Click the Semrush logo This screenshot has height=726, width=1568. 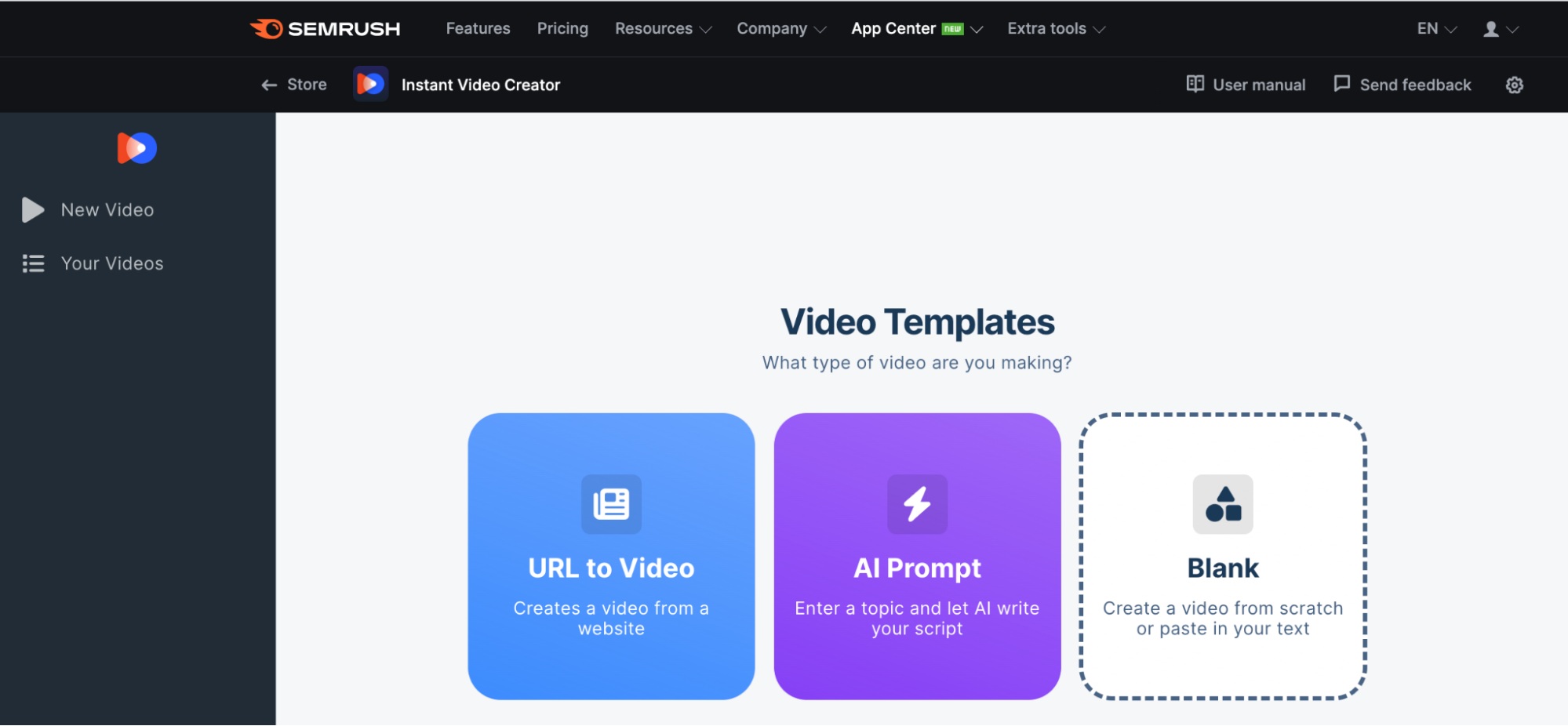coord(325,28)
